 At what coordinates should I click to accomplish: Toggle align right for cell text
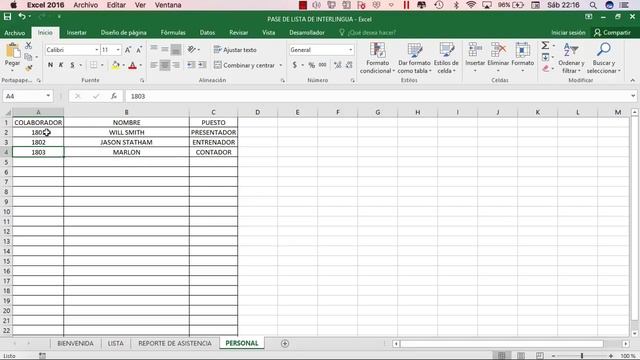[176, 65]
